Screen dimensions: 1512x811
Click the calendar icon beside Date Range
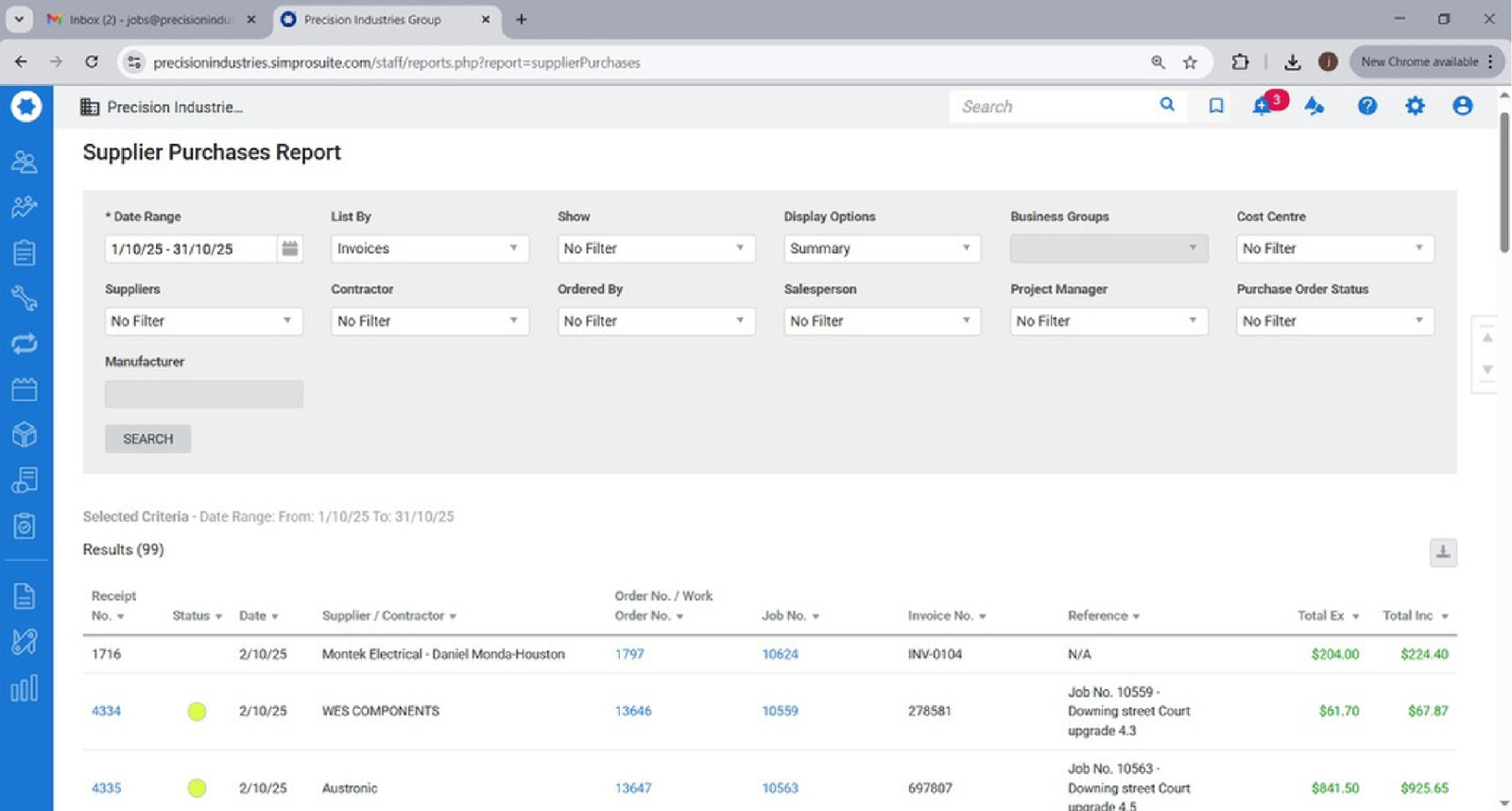click(290, 249)
